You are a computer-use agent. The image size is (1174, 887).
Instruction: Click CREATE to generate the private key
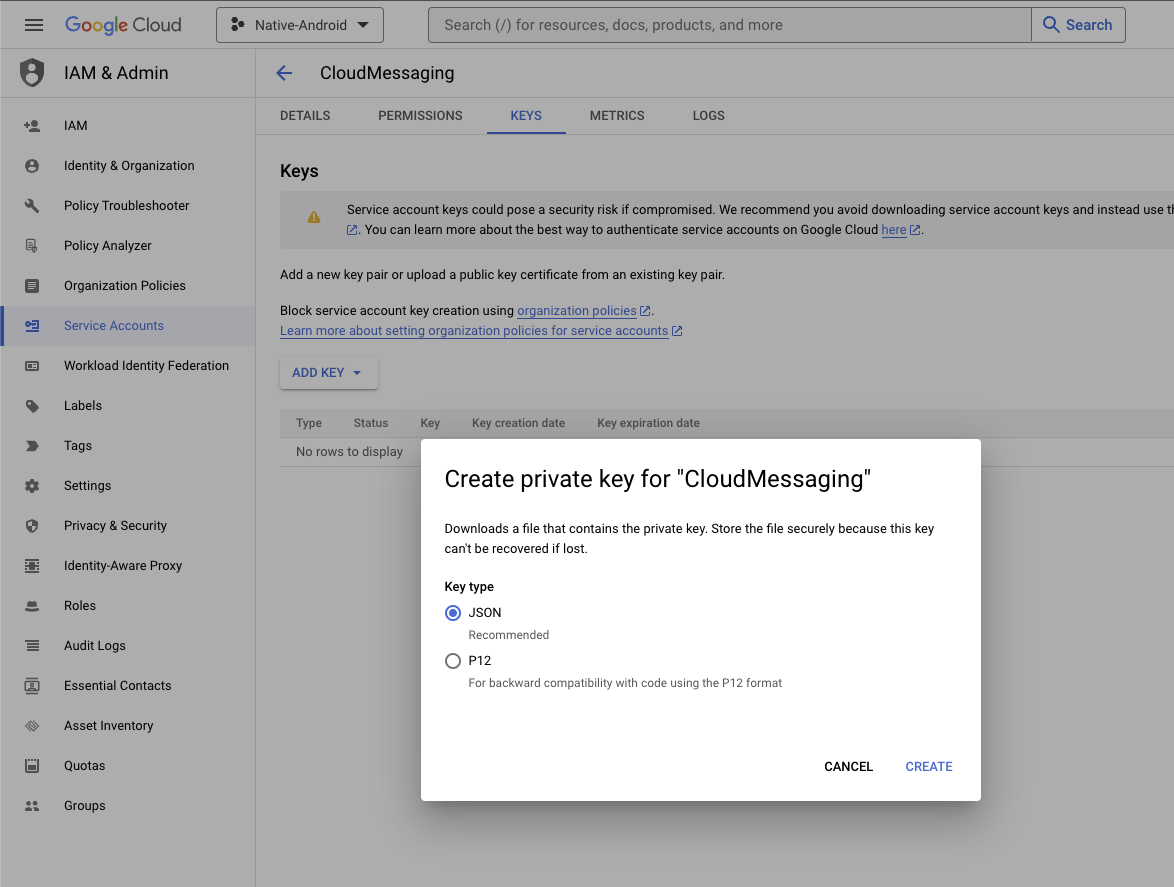[928, 767]
